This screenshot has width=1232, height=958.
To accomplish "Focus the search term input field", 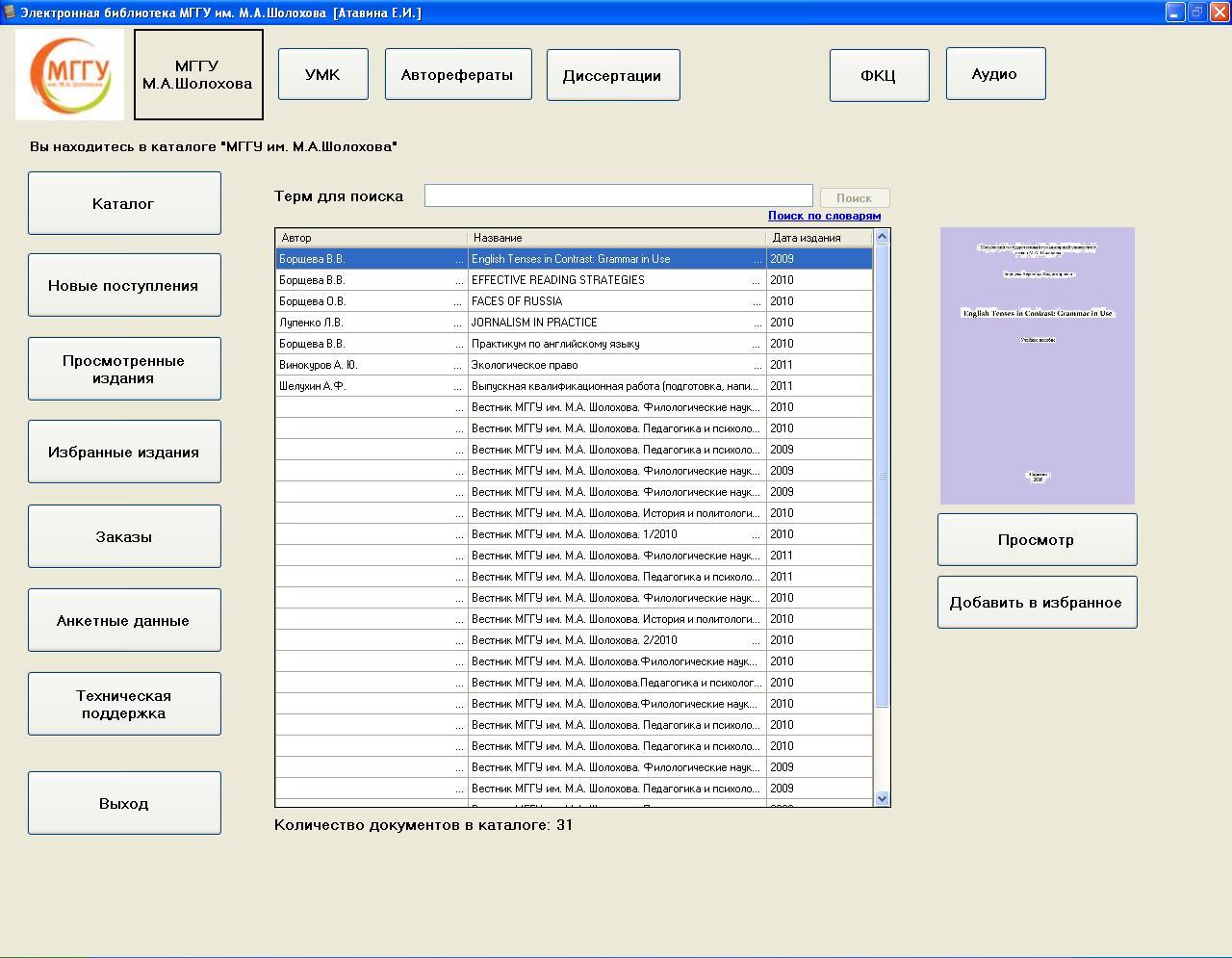I will point(618,195).
